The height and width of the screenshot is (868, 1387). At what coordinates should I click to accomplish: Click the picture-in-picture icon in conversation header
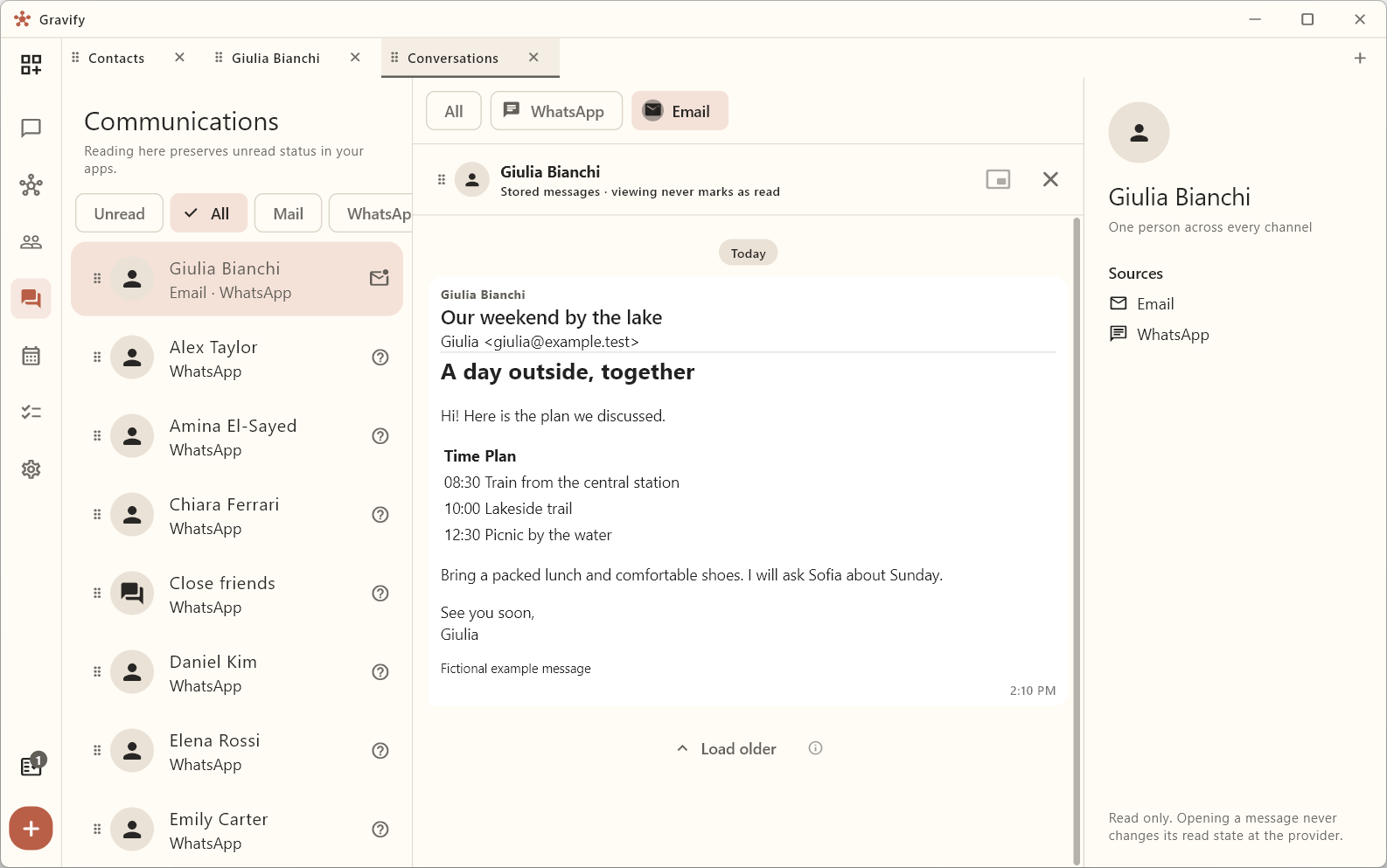click(x=998, y=179)
